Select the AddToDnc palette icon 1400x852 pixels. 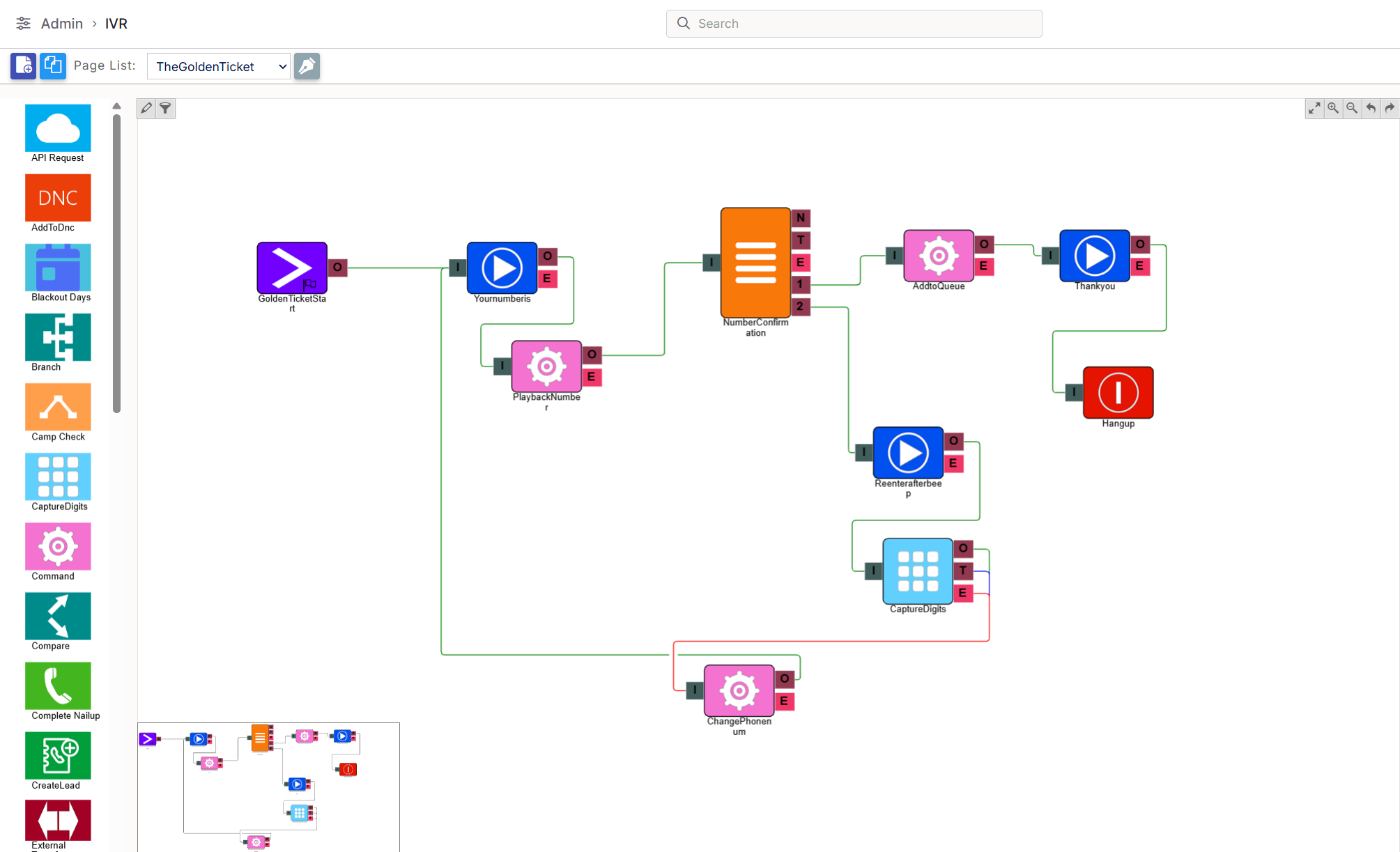coord(58,198)
